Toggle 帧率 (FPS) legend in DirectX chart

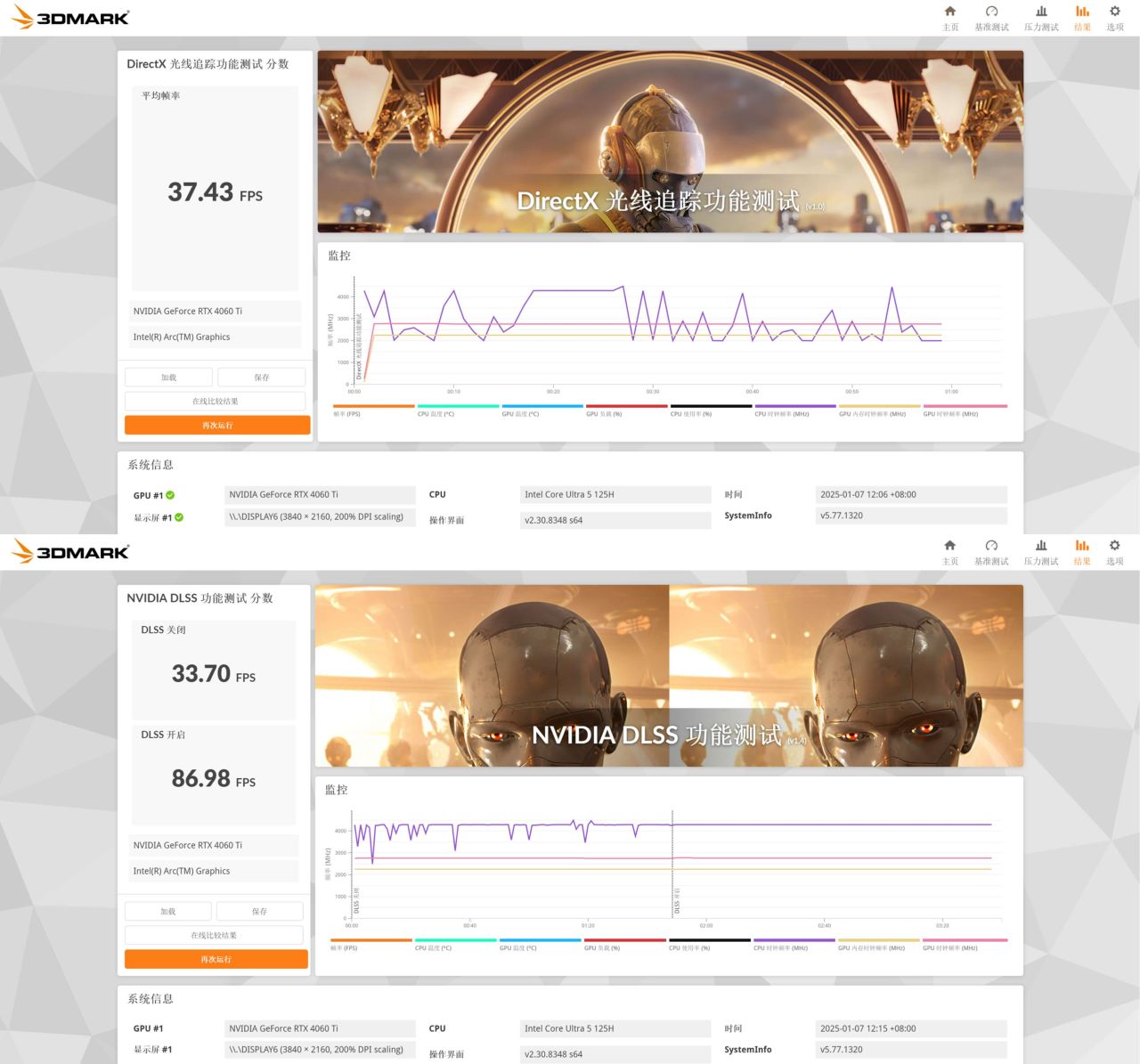pyautogui.click(x=374, y=410)
